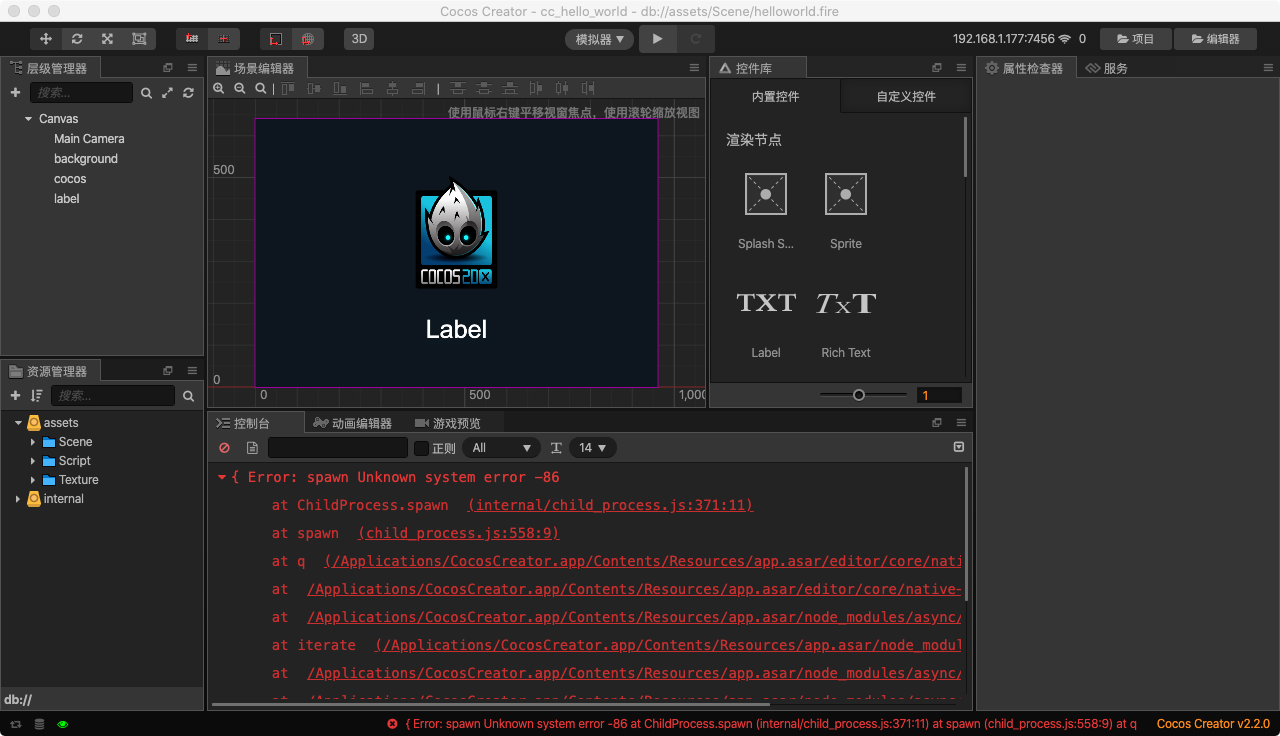Viewport: 1280px width, 736px height.
Task: Toggle global coordinate gizmo mode
Action: (x=308, y=39)
